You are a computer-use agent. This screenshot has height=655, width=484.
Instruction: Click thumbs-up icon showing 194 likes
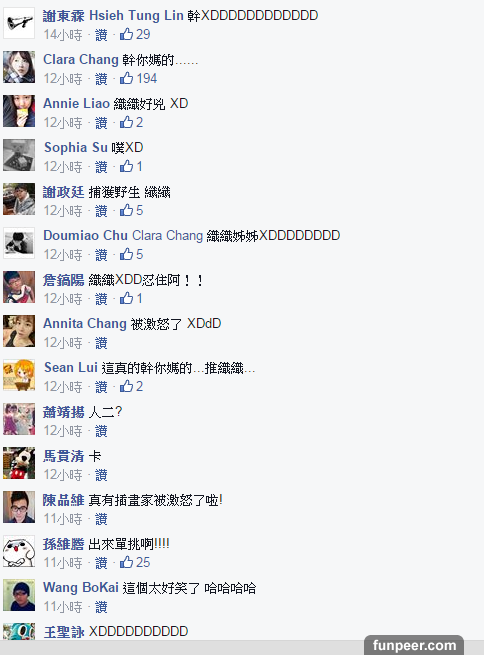(126, 78)
